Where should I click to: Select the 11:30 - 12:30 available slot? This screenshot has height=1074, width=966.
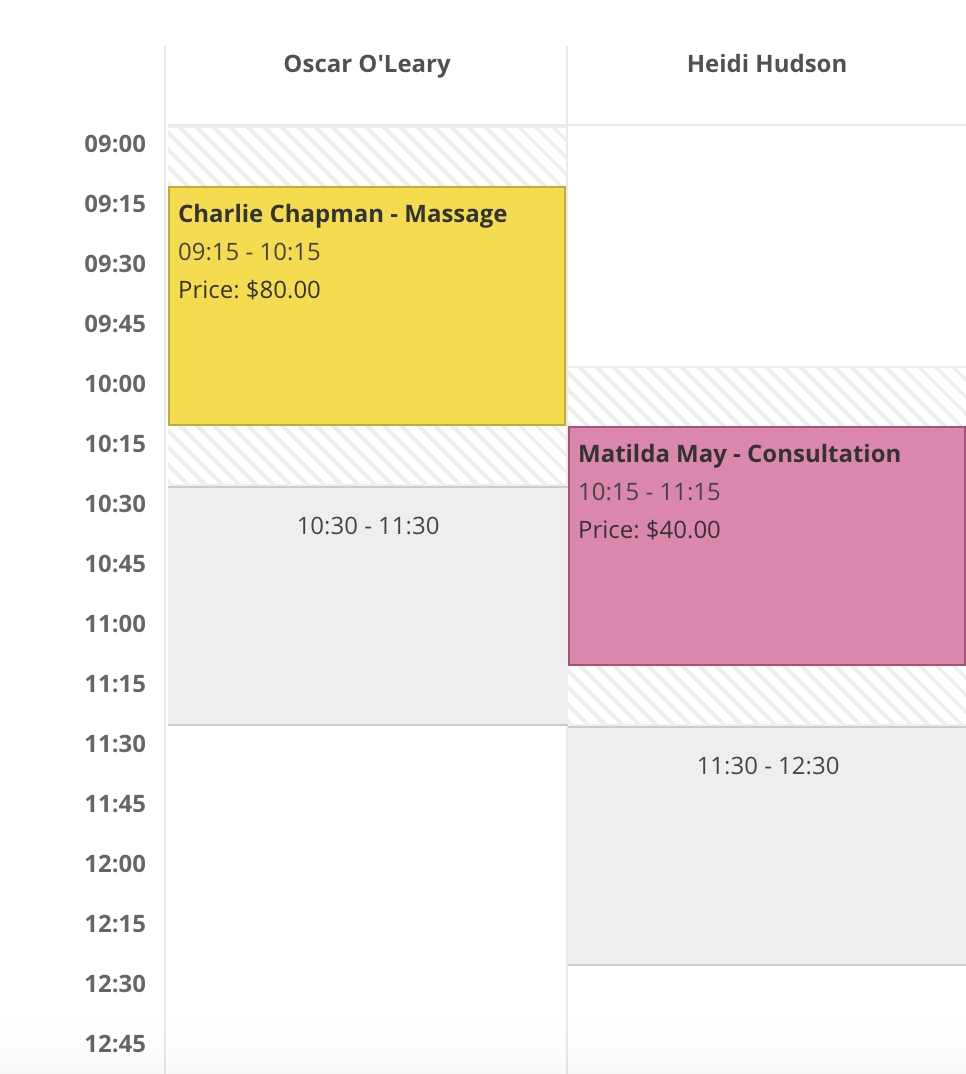click(x=767, y=846)
